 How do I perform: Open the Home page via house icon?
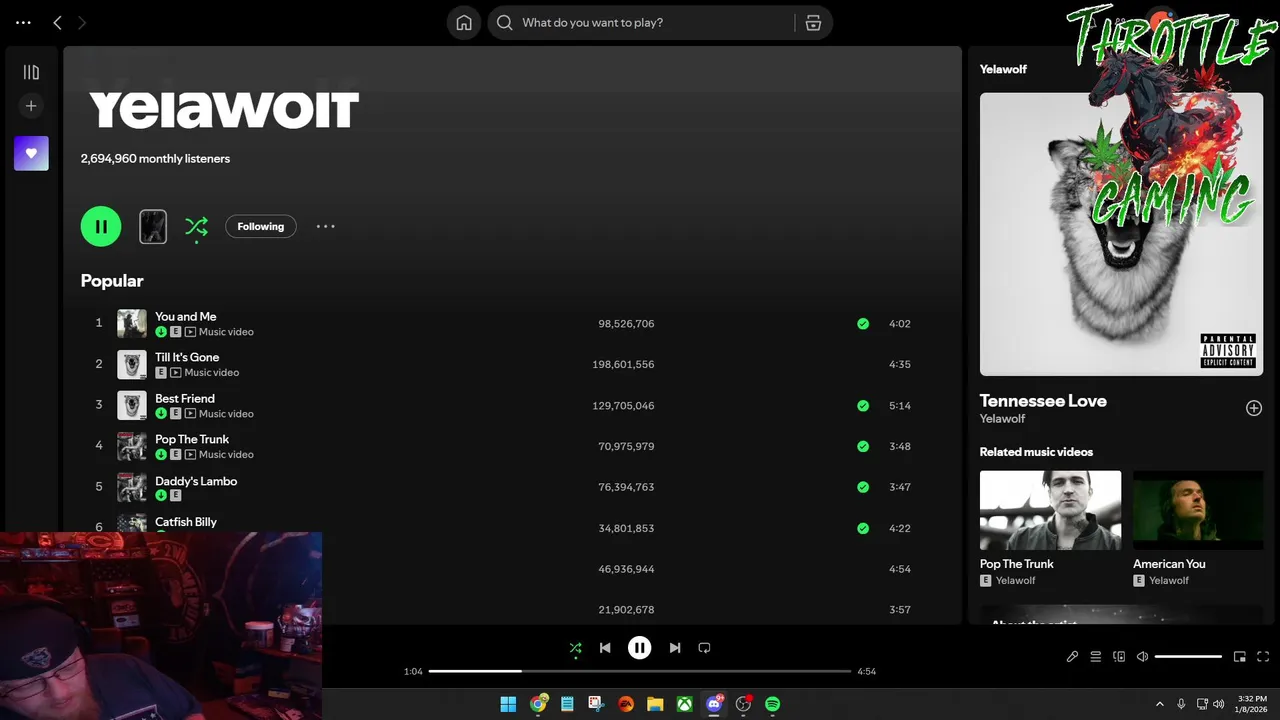pos(464,23)
